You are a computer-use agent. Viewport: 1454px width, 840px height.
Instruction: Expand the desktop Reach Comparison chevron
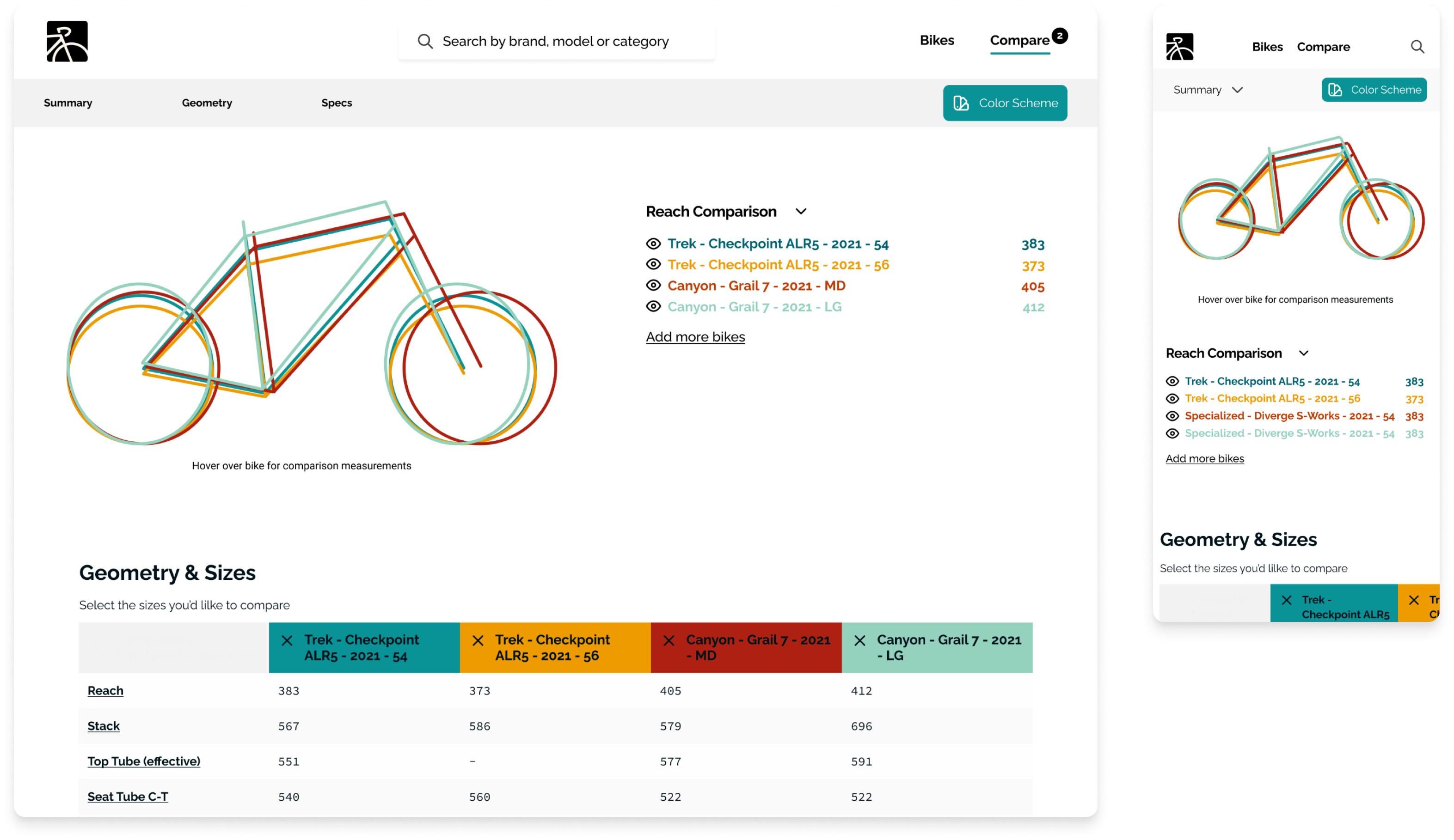pos(801,212)
